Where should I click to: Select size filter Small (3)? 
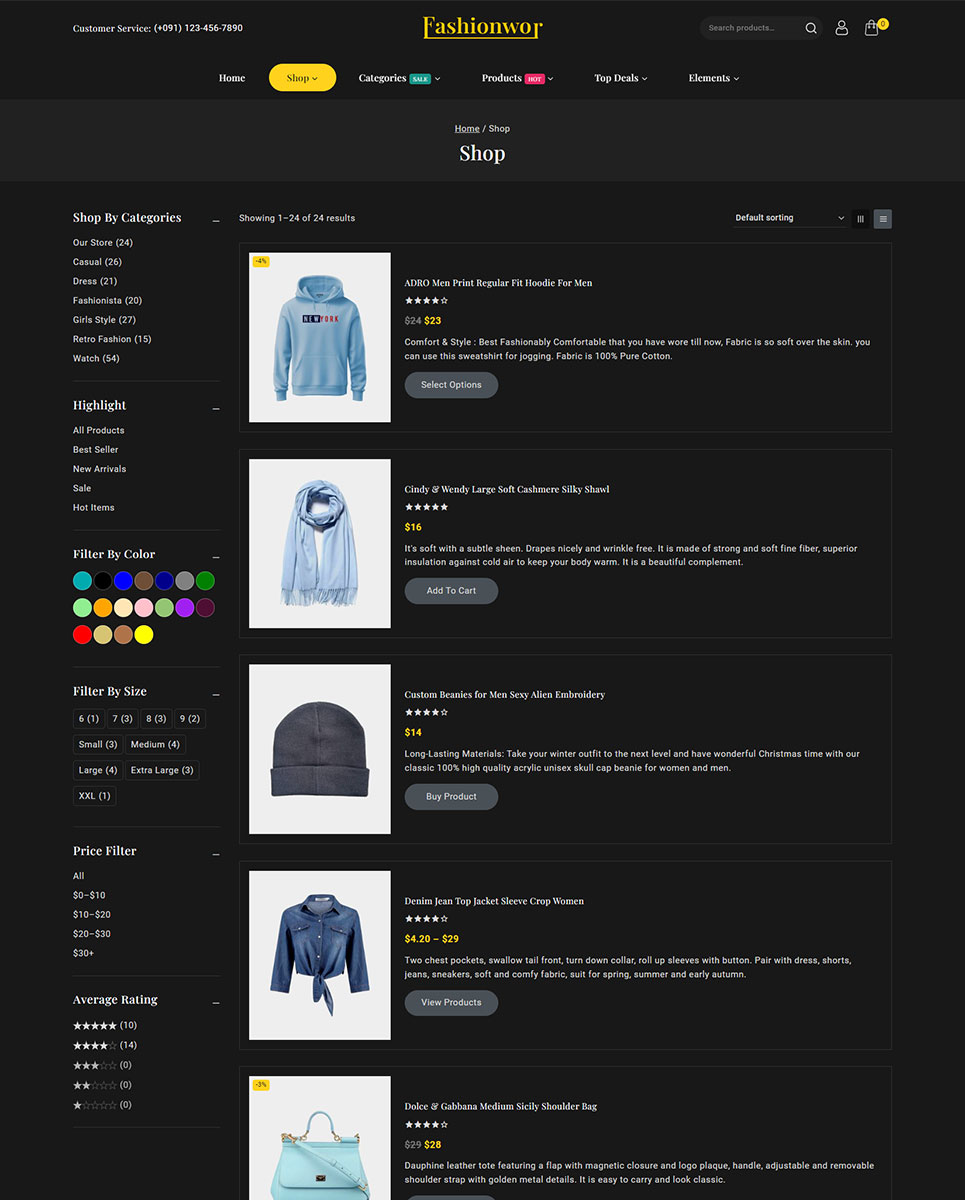coord(98,745)
